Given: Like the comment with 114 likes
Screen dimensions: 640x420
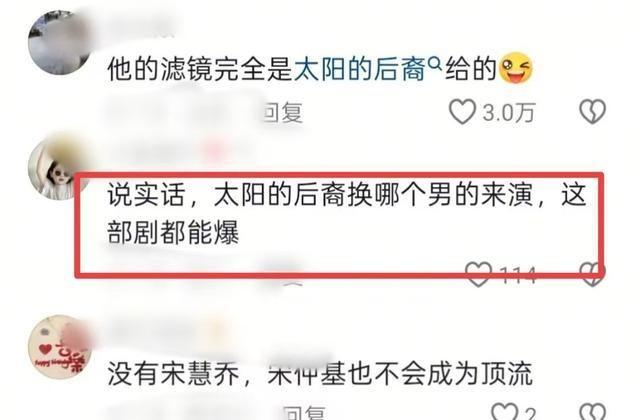Looking at the screenshot, I should [x=479, y=274].
